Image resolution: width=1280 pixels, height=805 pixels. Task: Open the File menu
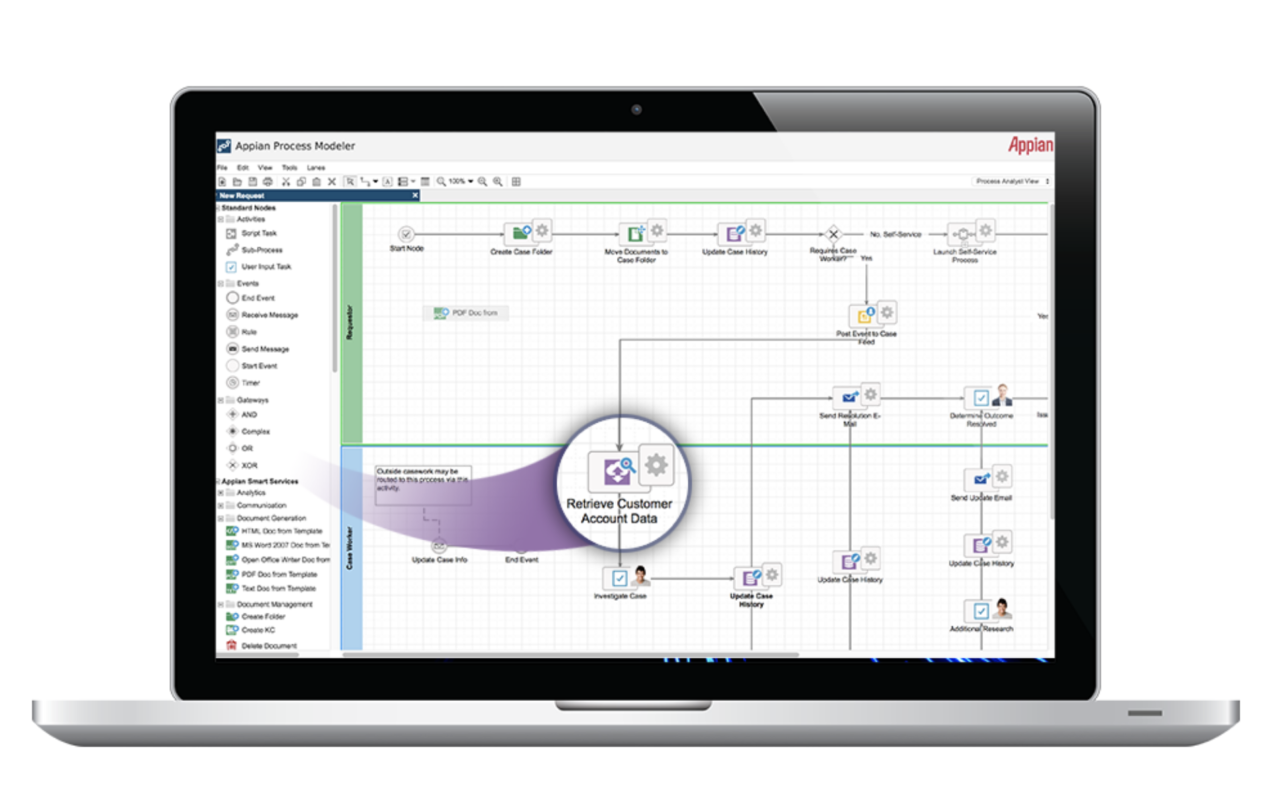(223, 167)
